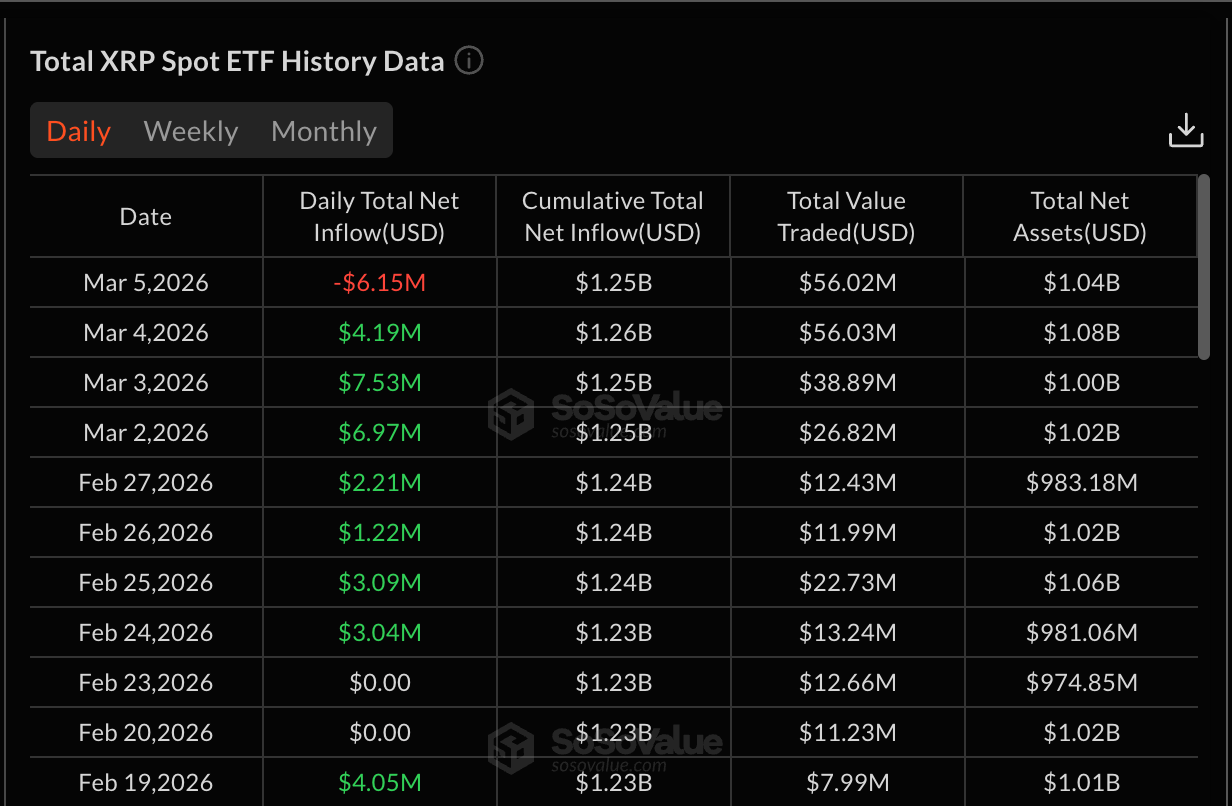
Task: Select the $3.04M inflow value
Action: [x=380, y=633]
